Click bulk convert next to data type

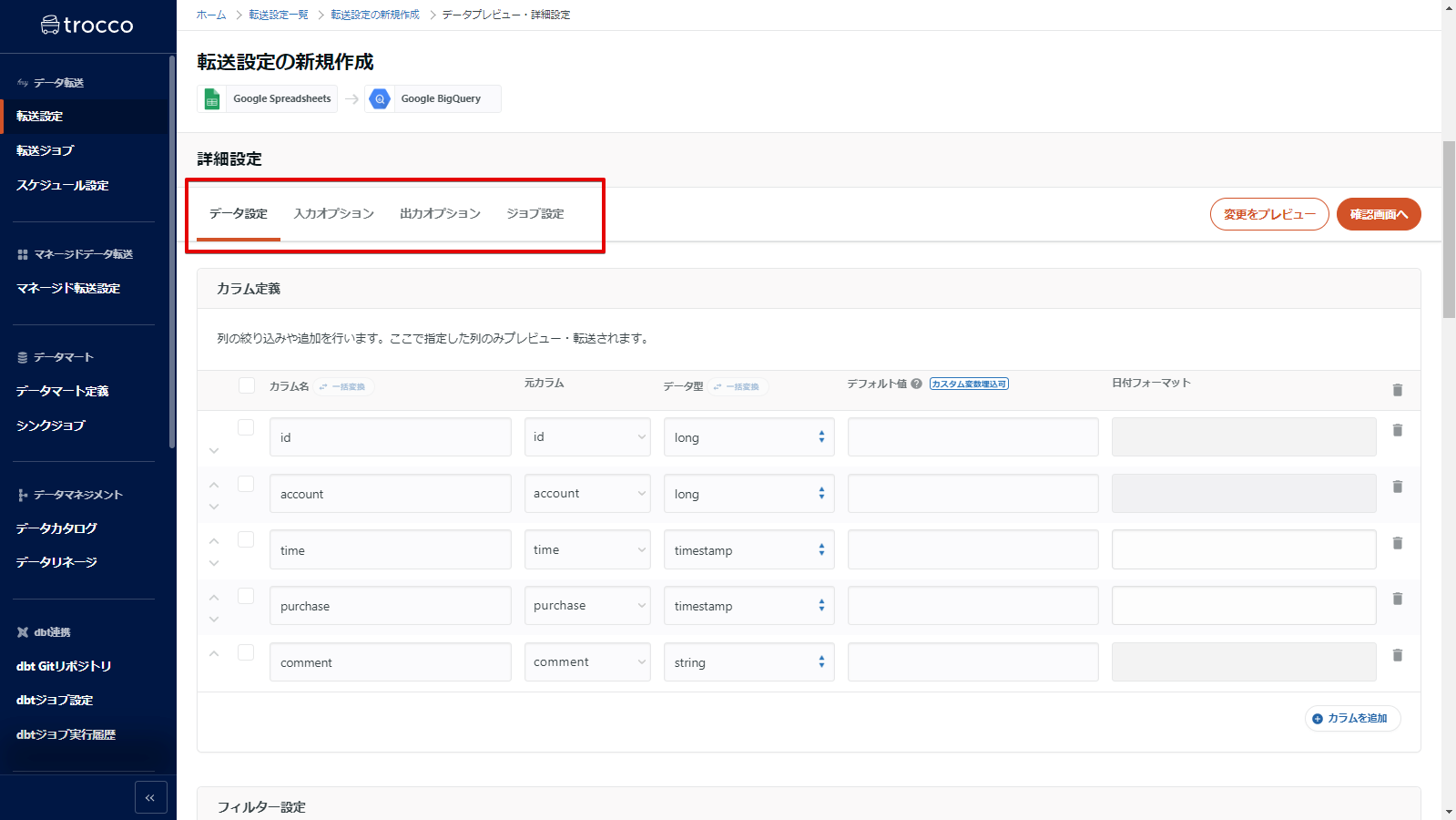(x=737, y=387)
